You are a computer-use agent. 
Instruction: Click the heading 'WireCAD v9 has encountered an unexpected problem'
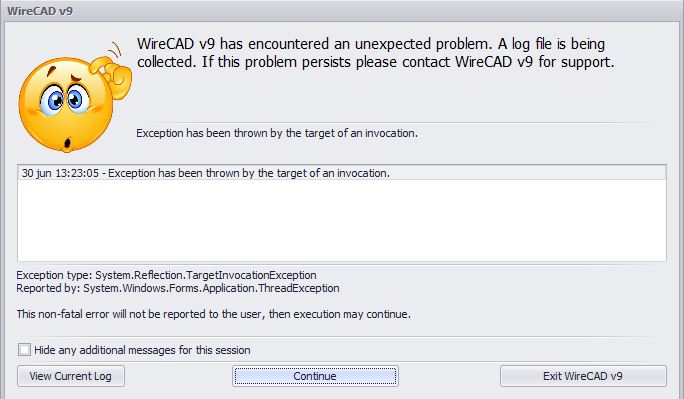pyautogui.click(x=314, y=44)
